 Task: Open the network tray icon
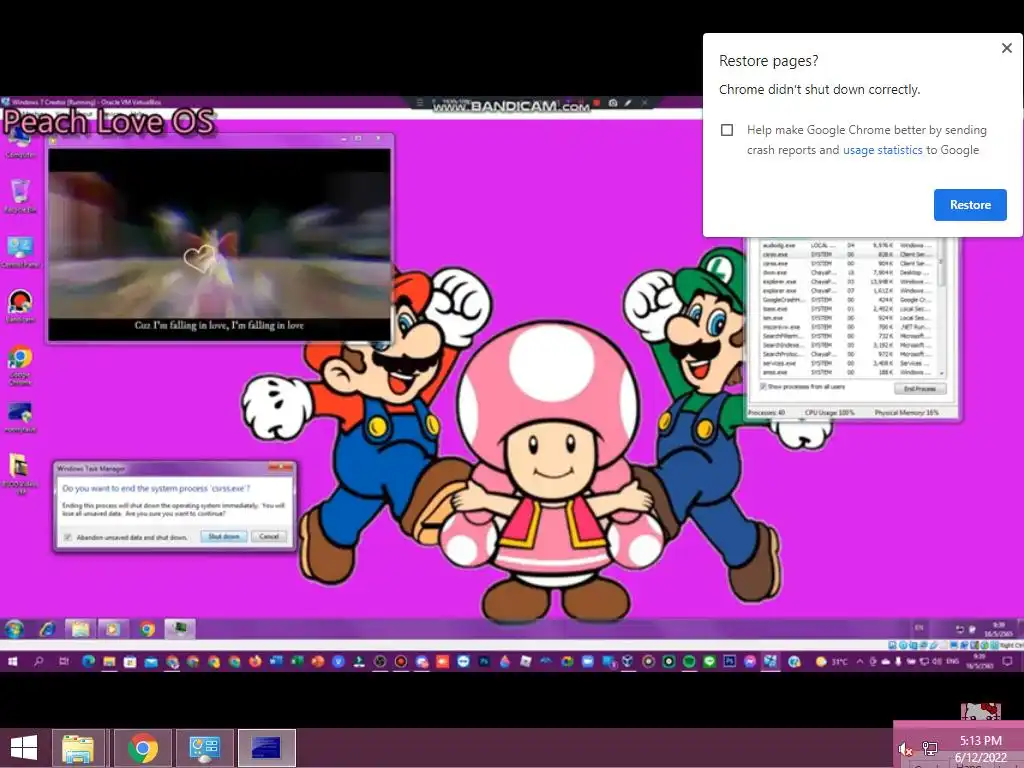[x=929, y=748]
